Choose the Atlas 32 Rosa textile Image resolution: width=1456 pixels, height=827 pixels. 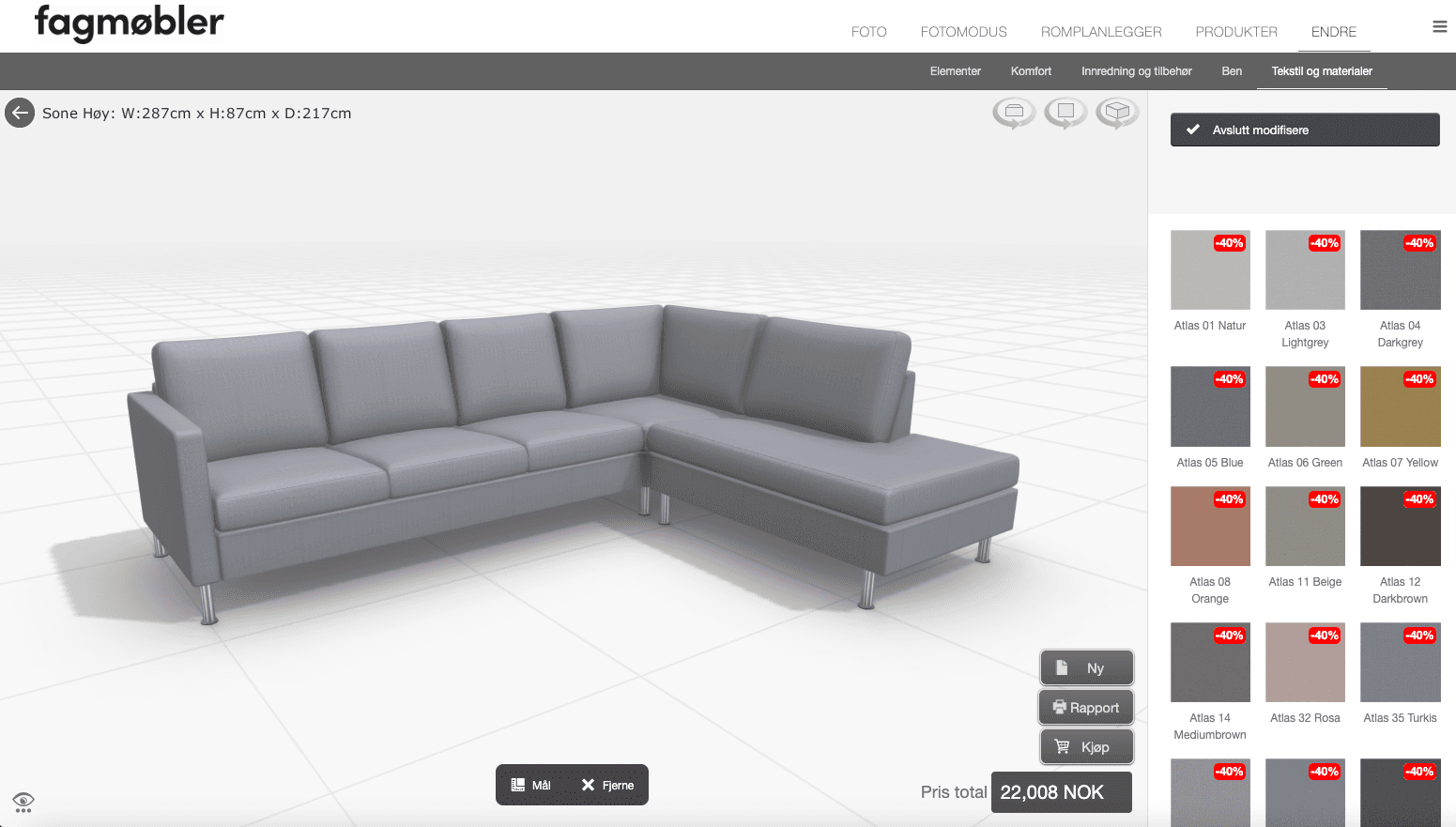point(1304,662)
